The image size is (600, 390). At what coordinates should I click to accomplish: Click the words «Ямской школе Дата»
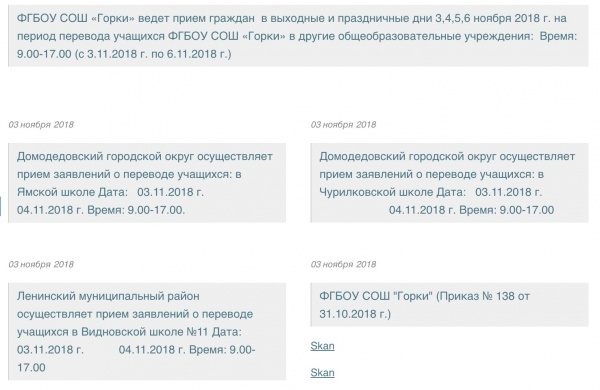click(x=72, y=192)
